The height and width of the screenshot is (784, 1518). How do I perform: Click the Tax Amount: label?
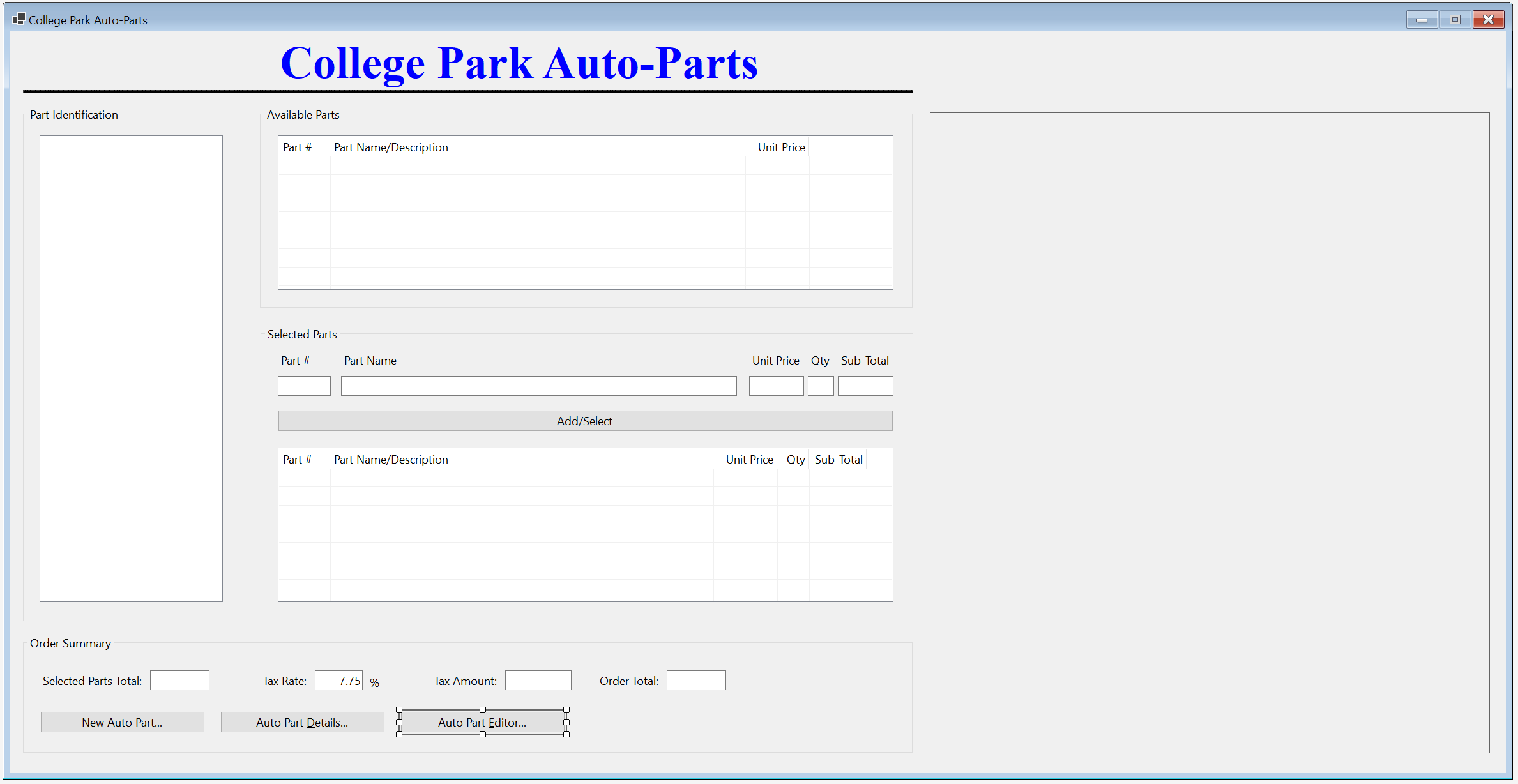(x=466, y=681)
